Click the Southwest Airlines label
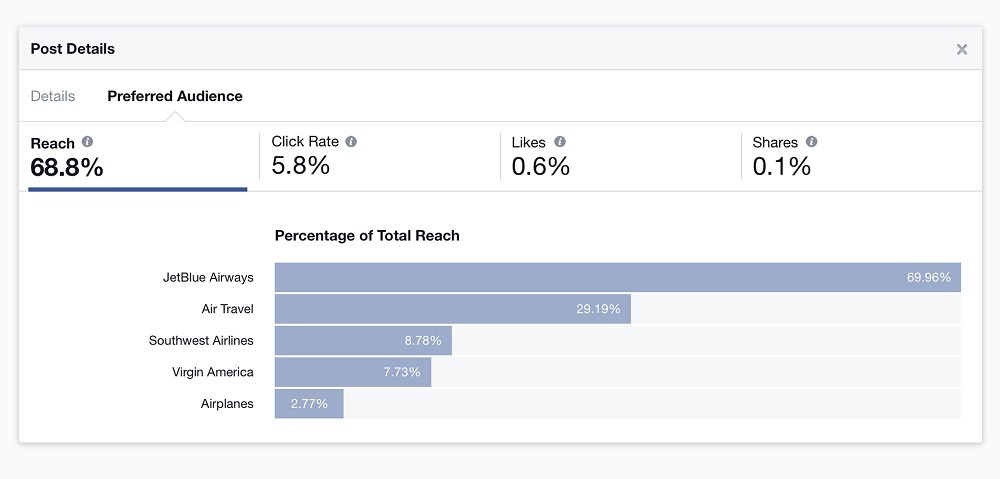The image size is (1000, 479). (201, 340)
